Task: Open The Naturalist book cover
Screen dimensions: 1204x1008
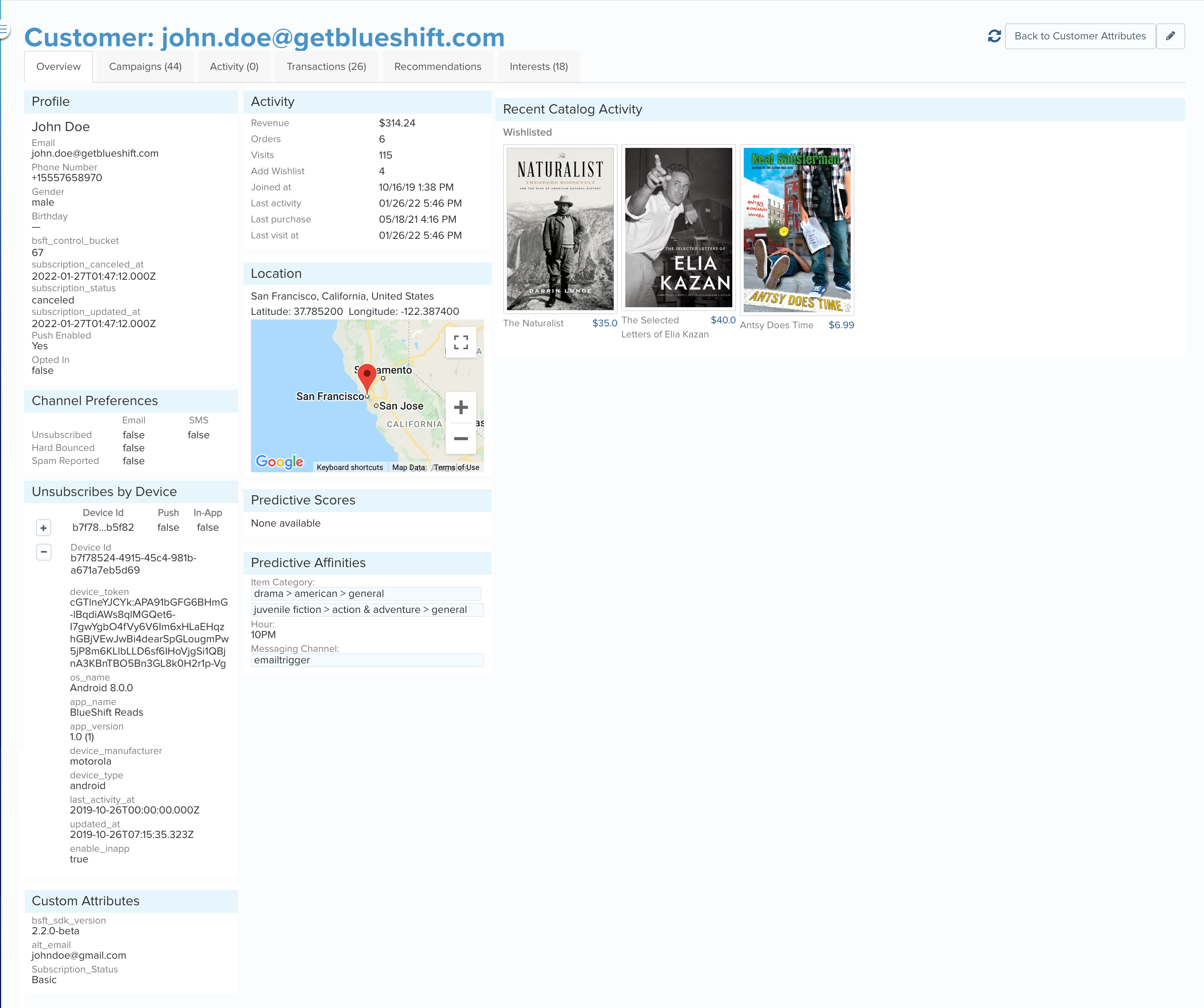Action: tap(560, 229)
